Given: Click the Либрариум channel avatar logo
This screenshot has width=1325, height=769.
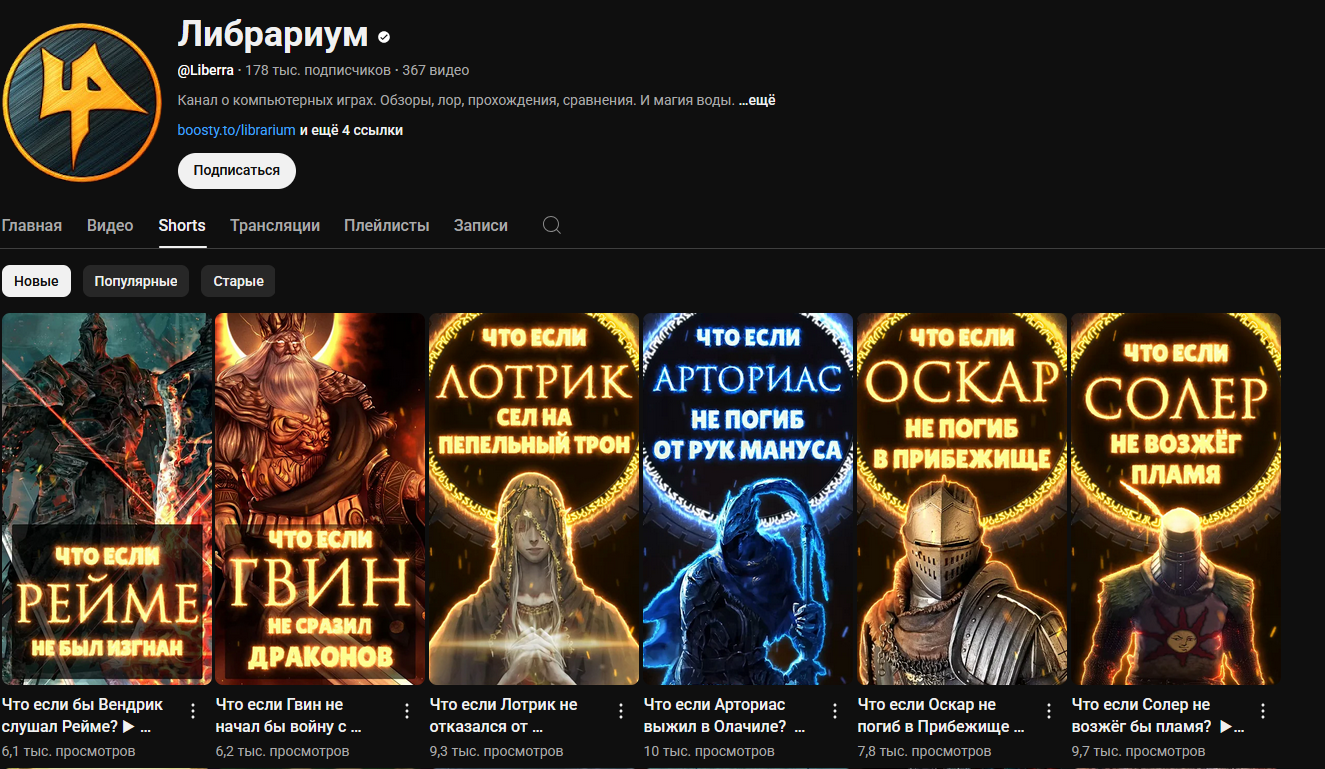Looking at the screenshot, I should coord(82,101).
